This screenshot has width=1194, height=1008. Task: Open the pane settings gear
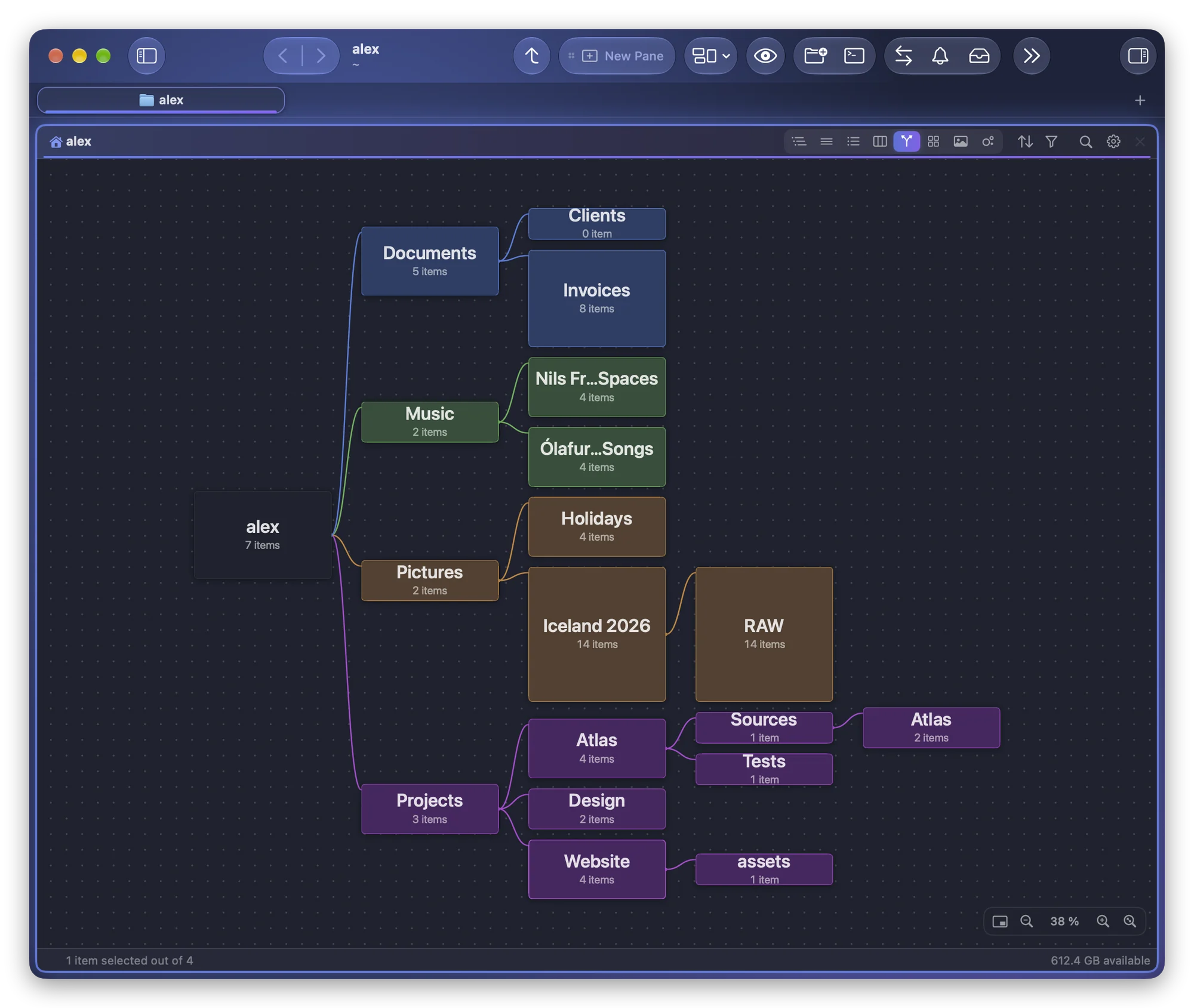[x=1113, y=141]
